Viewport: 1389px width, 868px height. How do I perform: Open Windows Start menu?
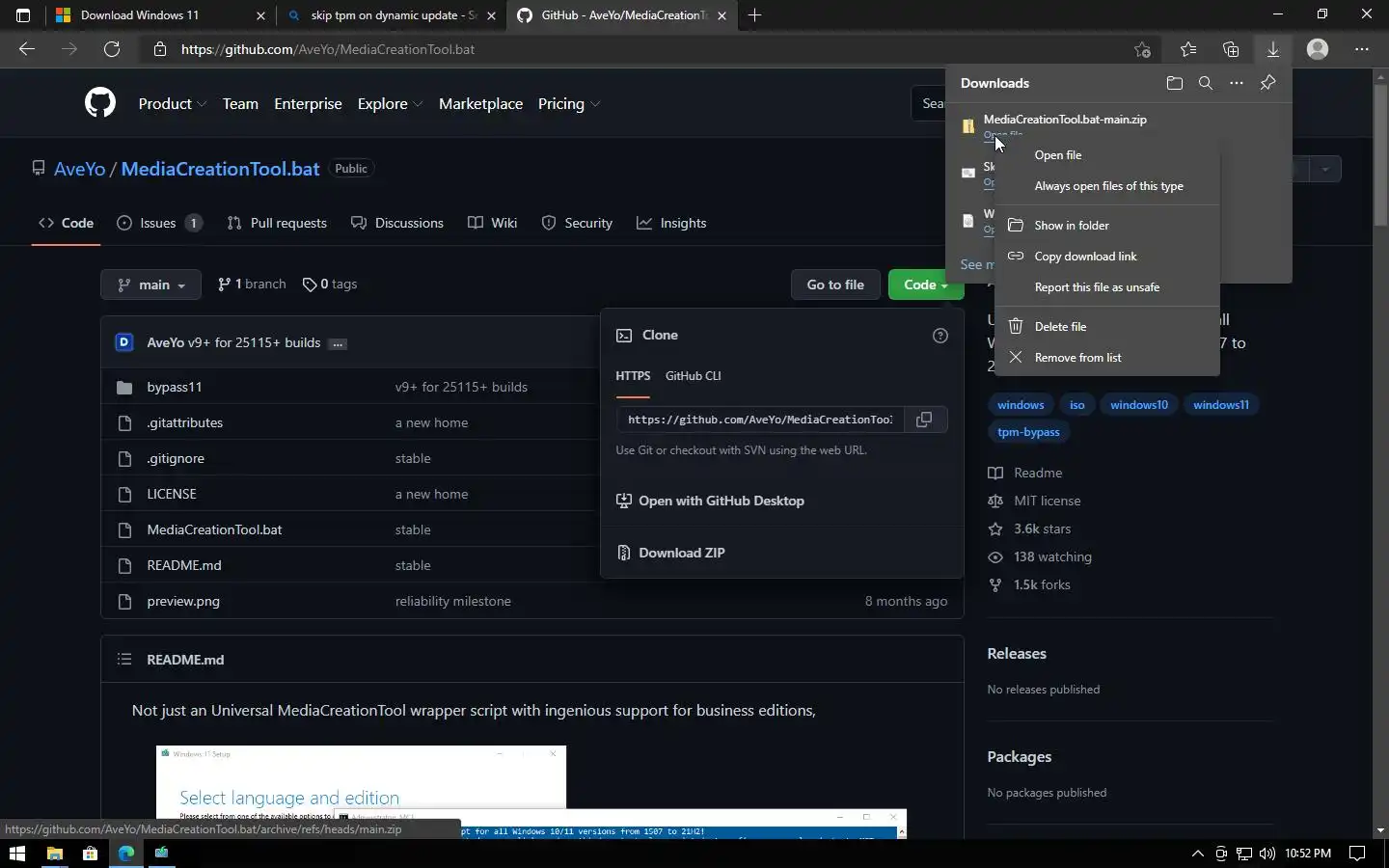click(x=16, y=854)
